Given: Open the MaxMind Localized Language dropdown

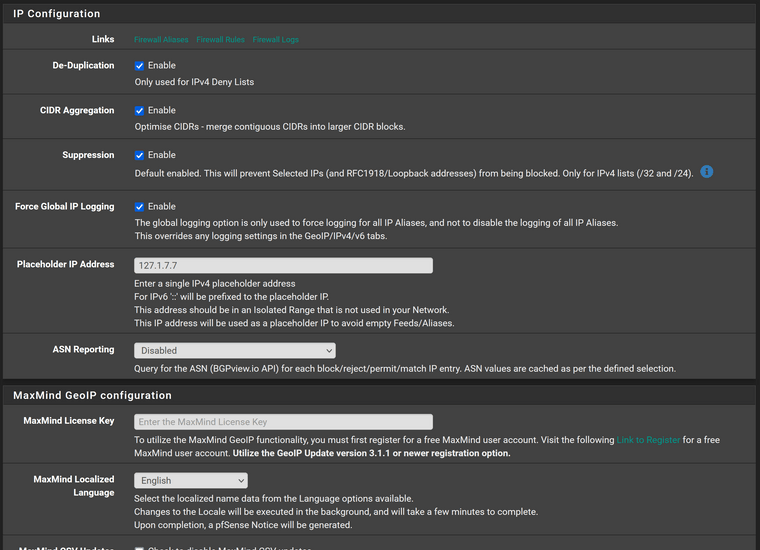Looking at the screenshot, I should click(190, 480).
